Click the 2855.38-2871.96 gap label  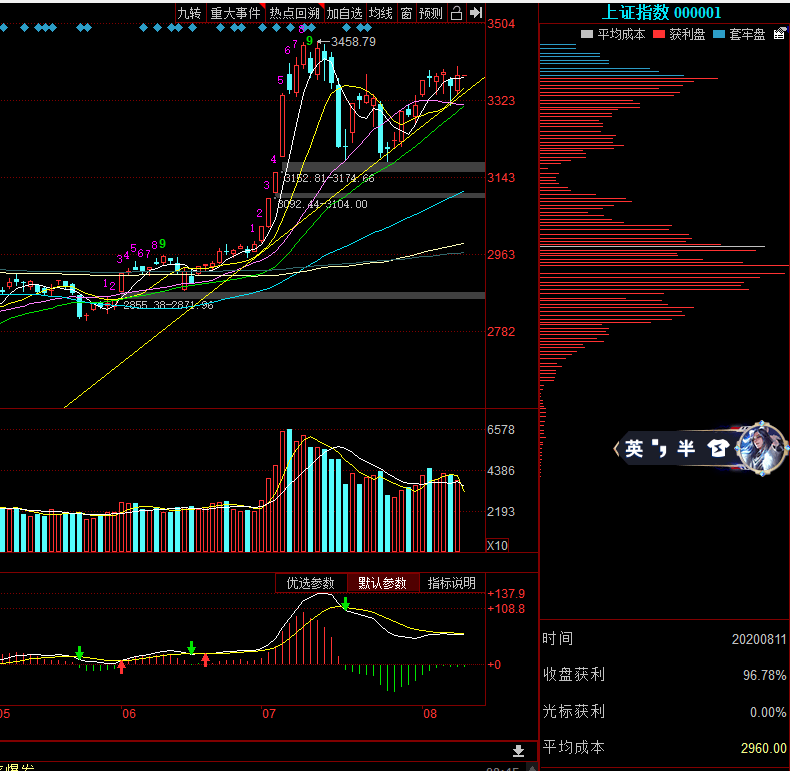pyautogui.click(x=168, y=305)
